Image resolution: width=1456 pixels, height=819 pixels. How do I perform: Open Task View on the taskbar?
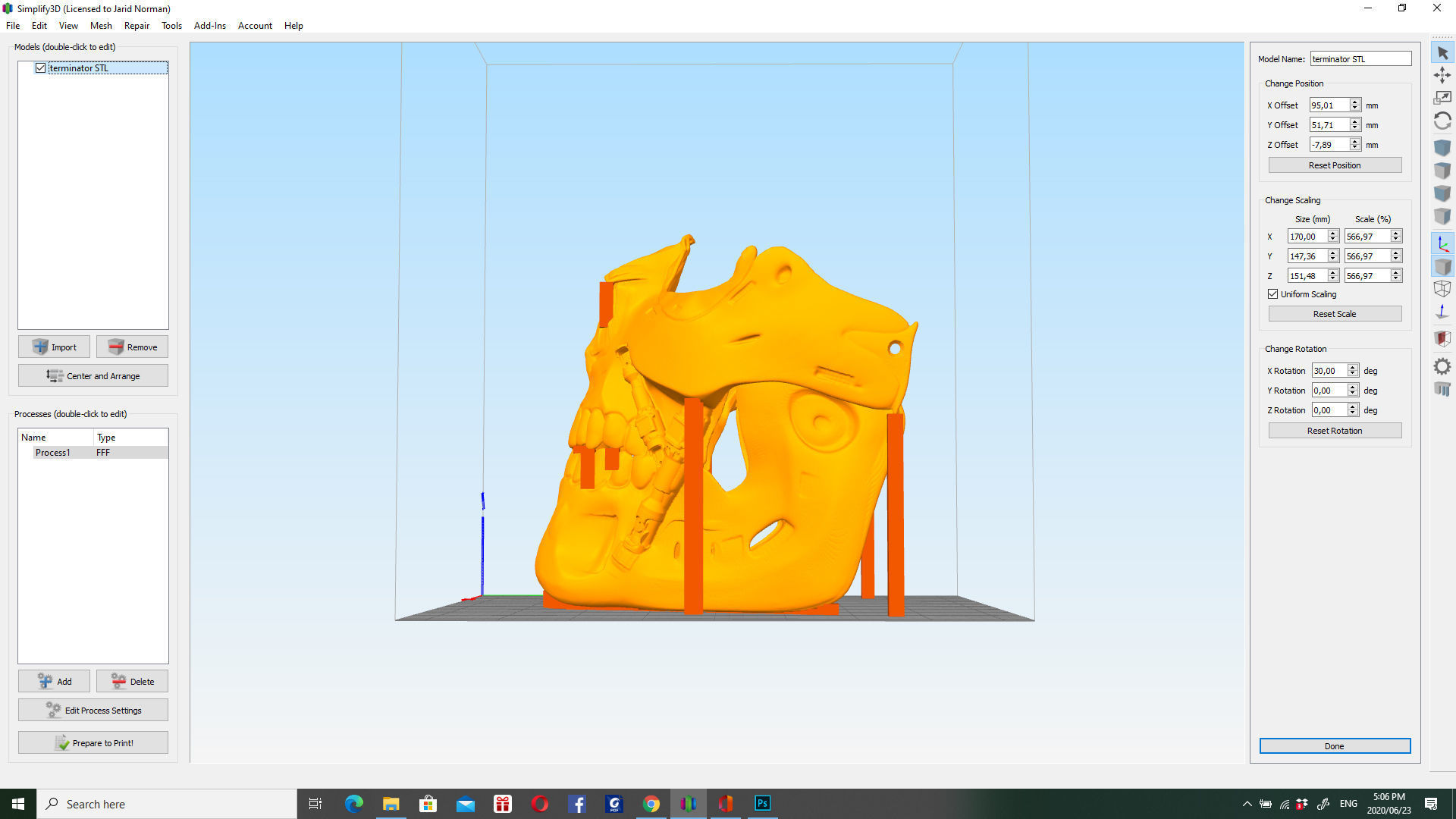coord(315,804)
